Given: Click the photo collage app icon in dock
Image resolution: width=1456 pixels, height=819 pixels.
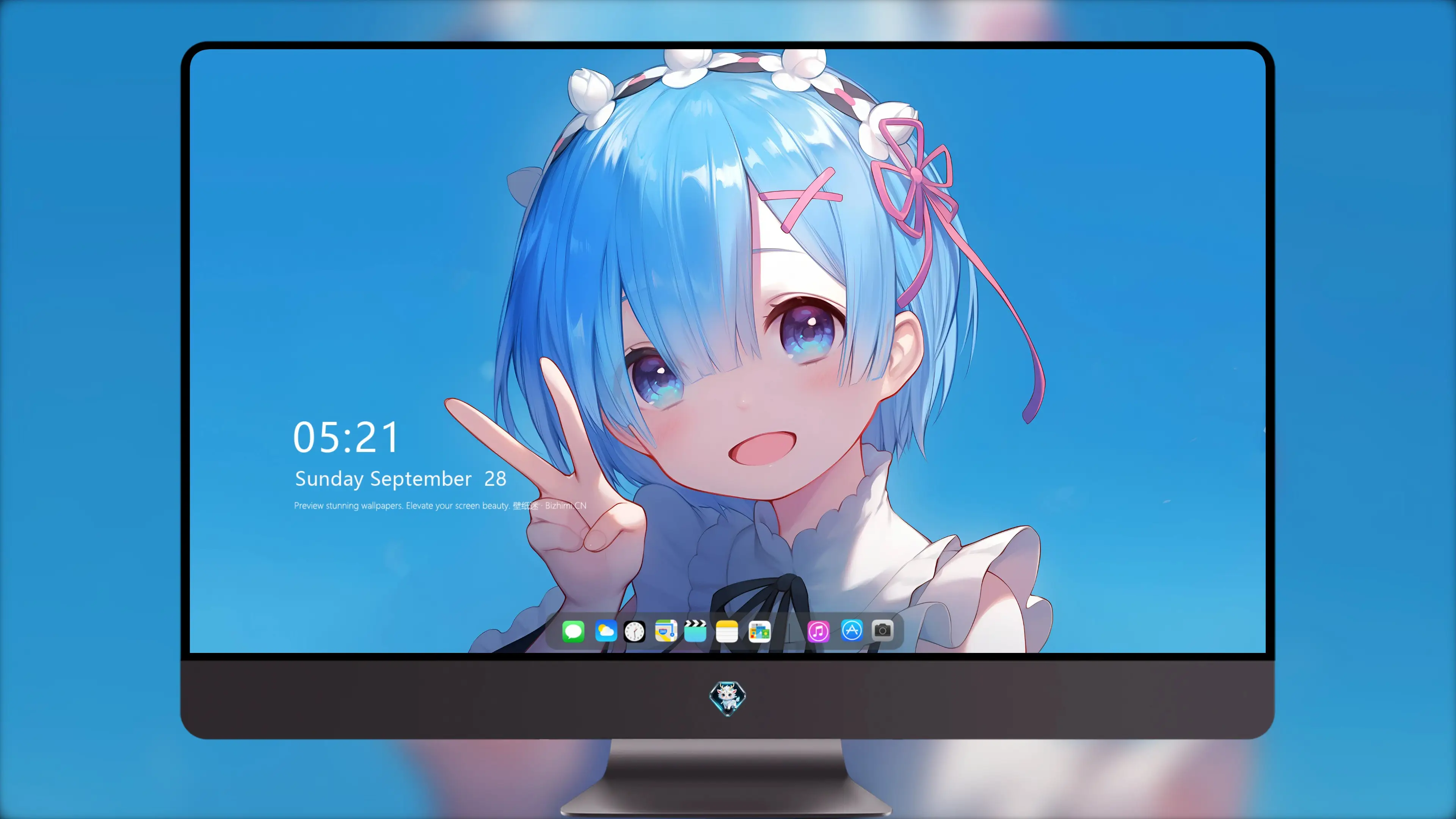Looking at the screenshot, I should pos(759,631).
